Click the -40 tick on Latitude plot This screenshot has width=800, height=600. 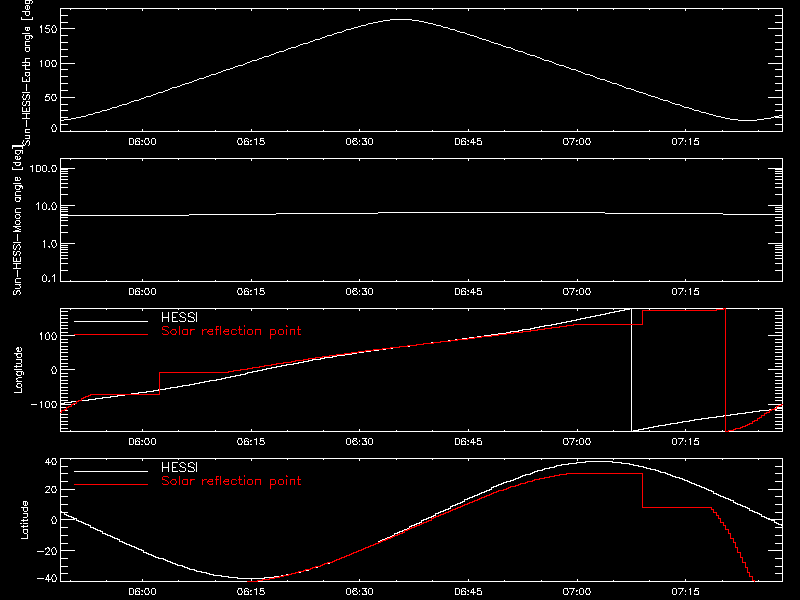[47, 579]
